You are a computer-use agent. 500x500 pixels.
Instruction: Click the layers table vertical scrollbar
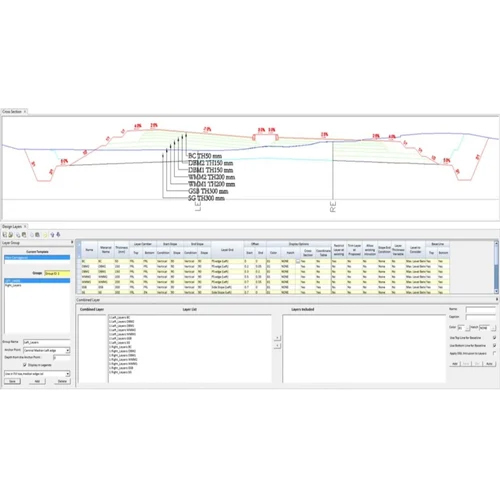[496, 267]
